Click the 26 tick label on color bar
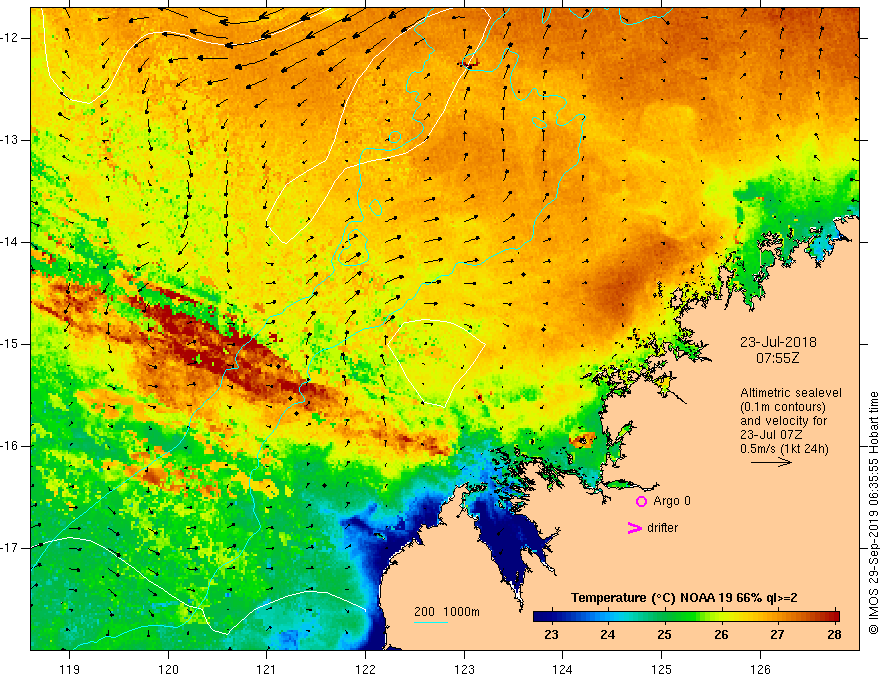Screen dimensions: 880x680 point(721,635)
